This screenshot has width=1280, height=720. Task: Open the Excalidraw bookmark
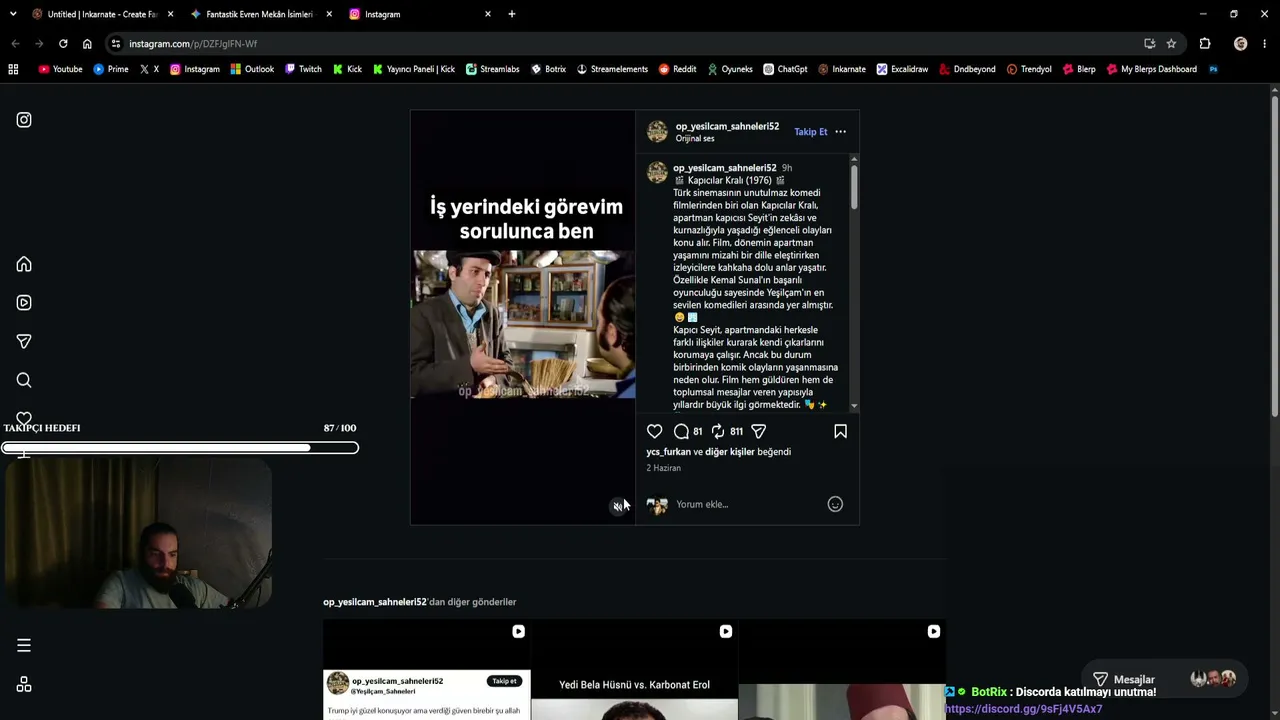902,69
